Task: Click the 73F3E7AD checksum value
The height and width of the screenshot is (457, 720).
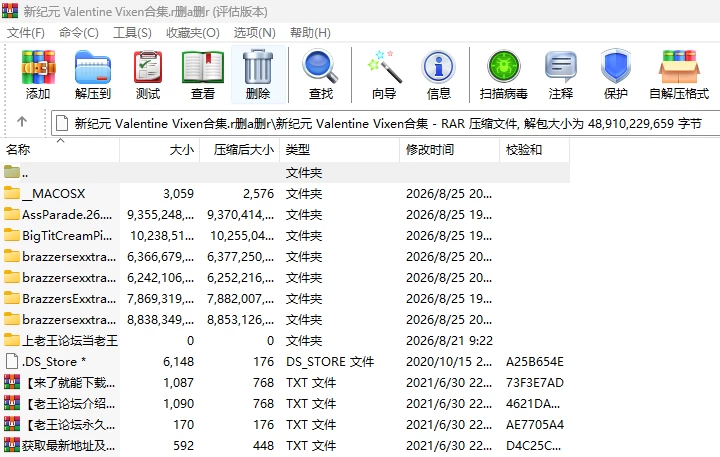Action: (x=534, y=383)
